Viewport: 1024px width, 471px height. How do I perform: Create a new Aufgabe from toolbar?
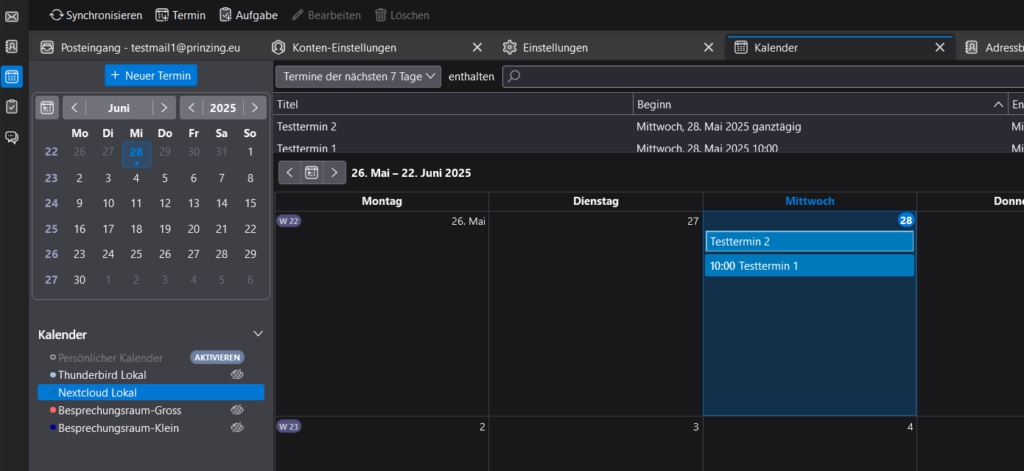248,15
